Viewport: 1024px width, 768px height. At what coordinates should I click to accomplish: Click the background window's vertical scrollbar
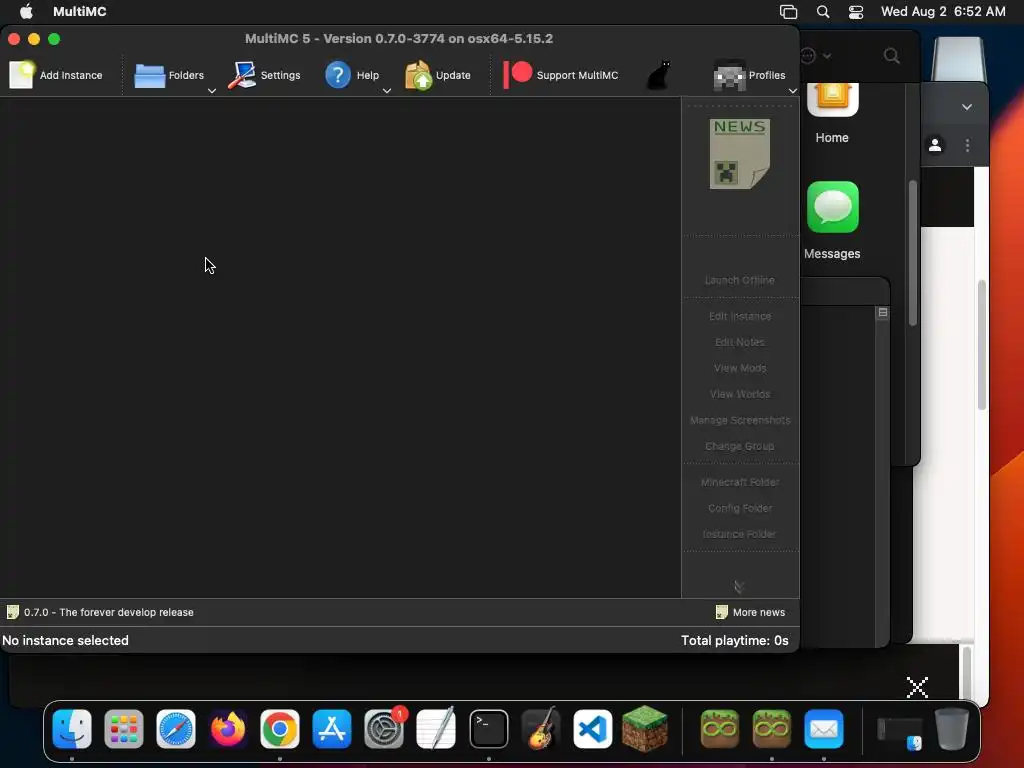pos(912,253)
